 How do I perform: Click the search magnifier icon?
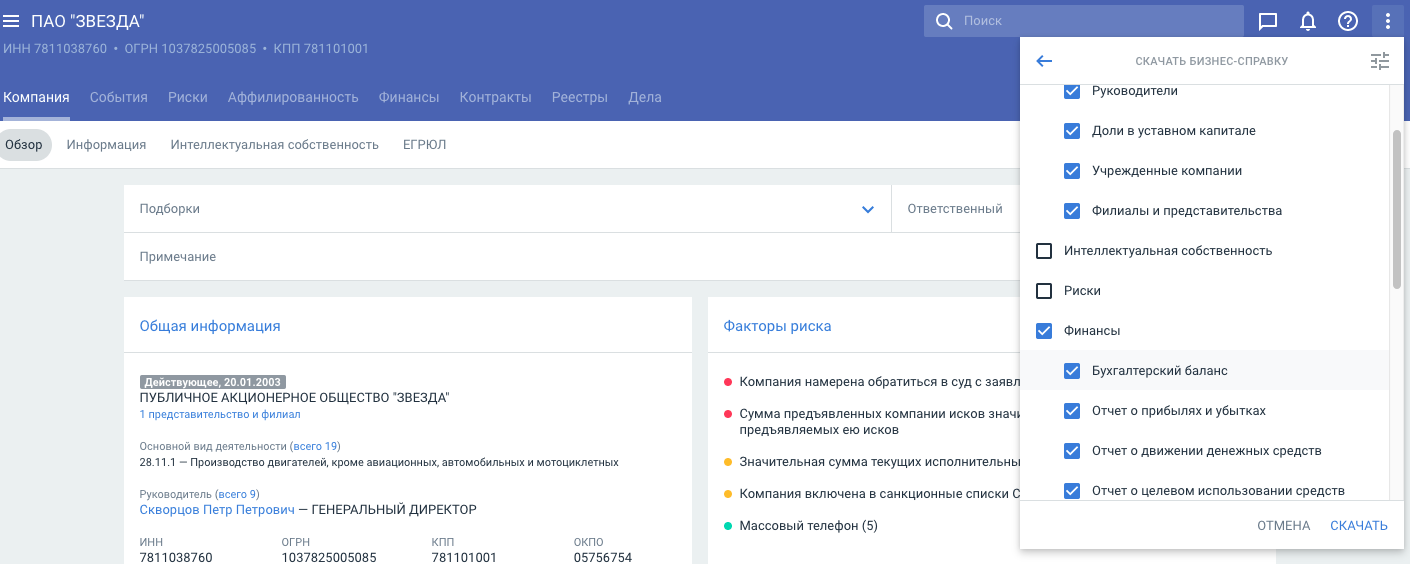(943, 21)
